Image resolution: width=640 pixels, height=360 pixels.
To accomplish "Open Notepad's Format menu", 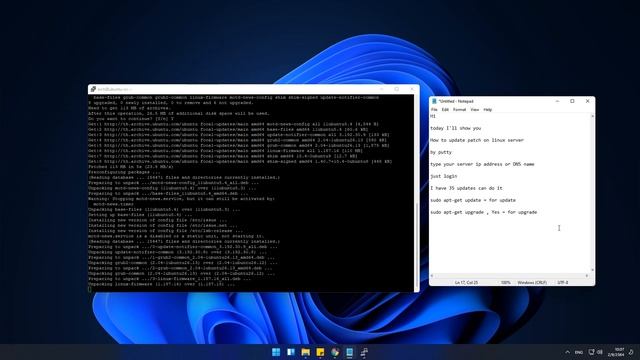I will pos(460,110).
